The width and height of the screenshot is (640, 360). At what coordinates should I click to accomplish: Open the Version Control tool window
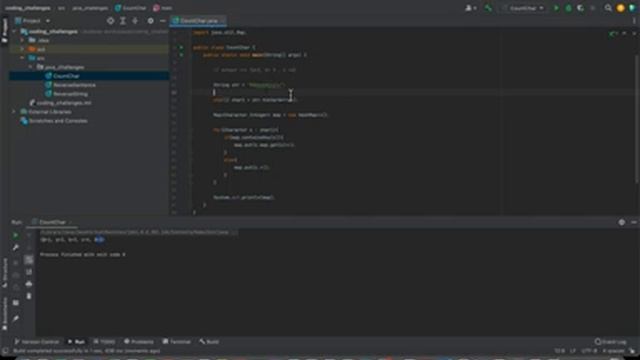[x=37, y=341]
